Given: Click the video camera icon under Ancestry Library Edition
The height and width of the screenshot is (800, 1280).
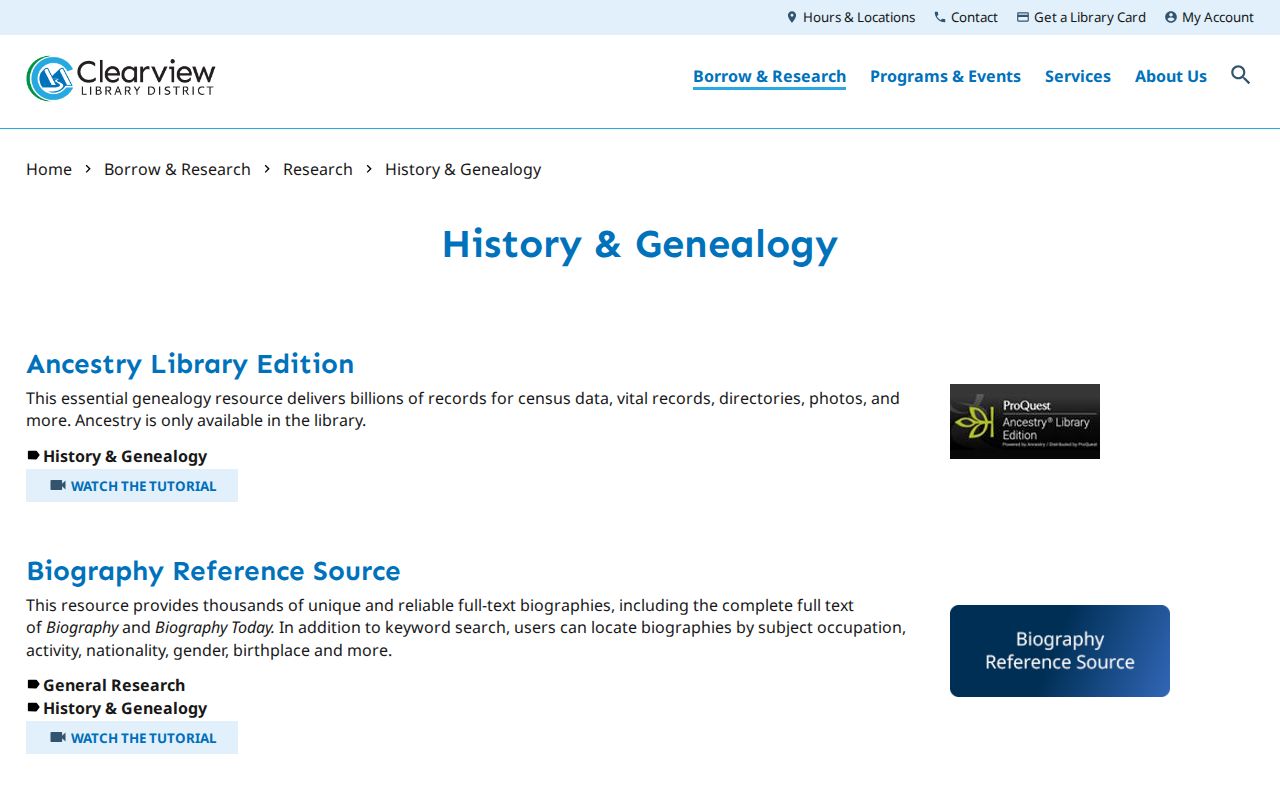Looking at the screenshot, I should click(x=58, y=485).
